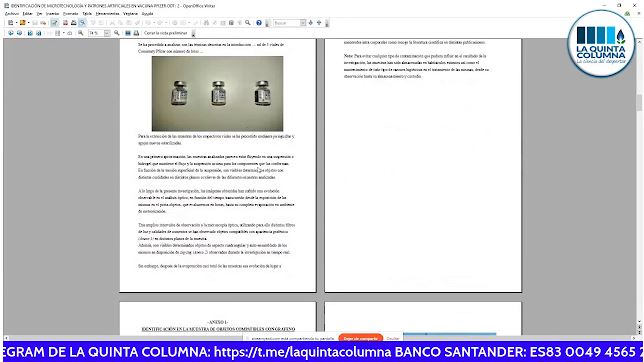This screenshot has height=362, width=644.
Task: Click the Print file directly icon
Action: click(74, 23)
